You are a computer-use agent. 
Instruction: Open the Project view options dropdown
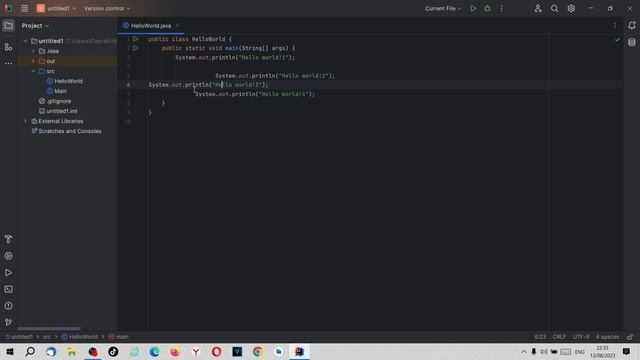click(x=35, y=26)
